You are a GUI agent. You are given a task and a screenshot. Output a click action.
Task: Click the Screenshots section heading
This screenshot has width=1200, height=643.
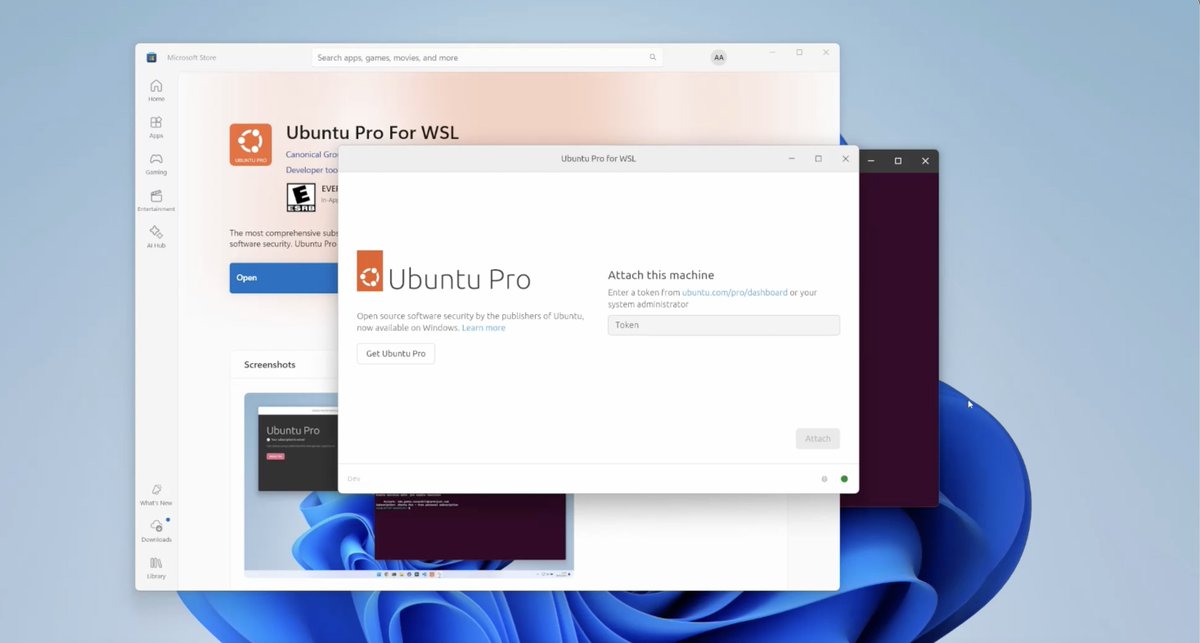[x=270, y=365]
